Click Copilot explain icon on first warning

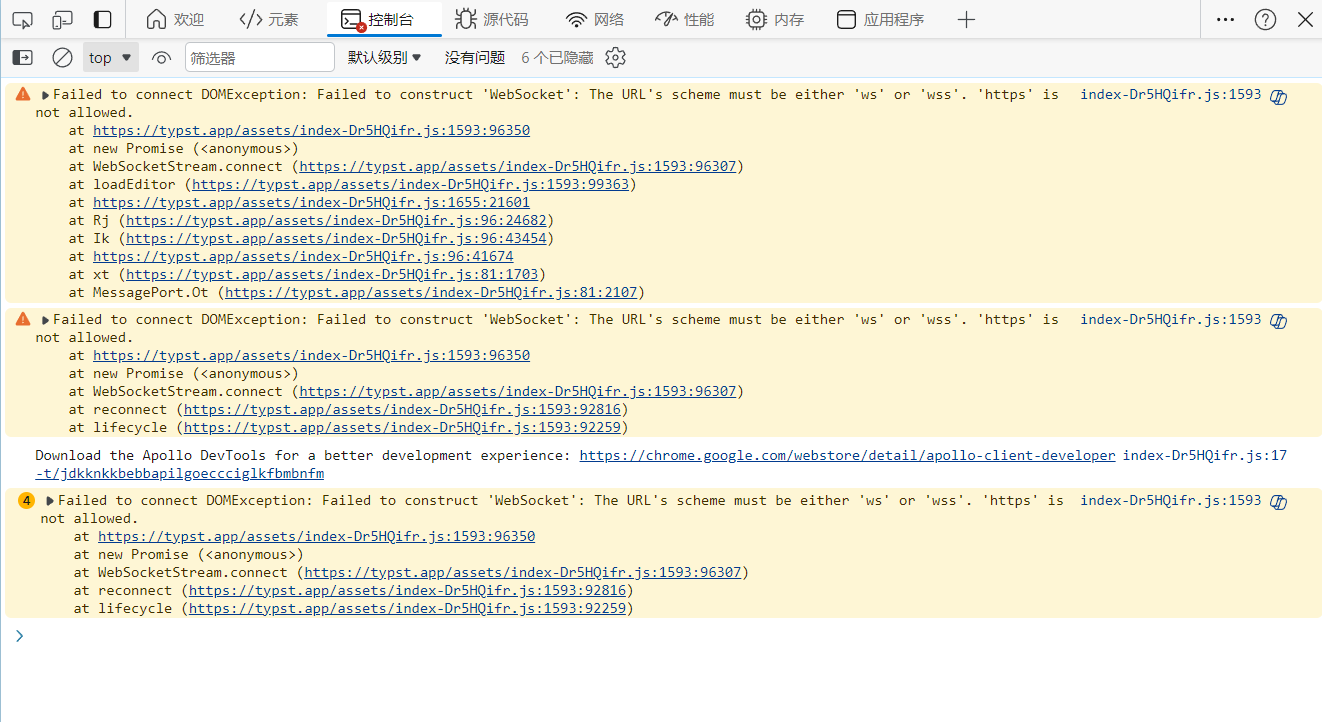coord(1278,96)
